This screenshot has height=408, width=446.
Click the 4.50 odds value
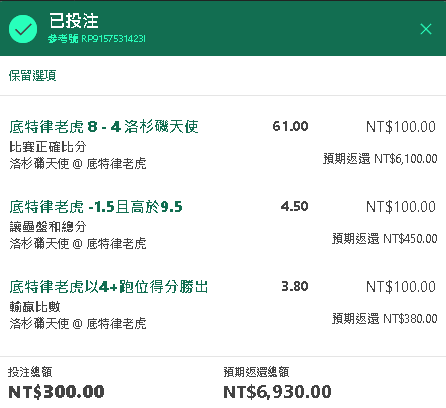(x=294, y=206)
